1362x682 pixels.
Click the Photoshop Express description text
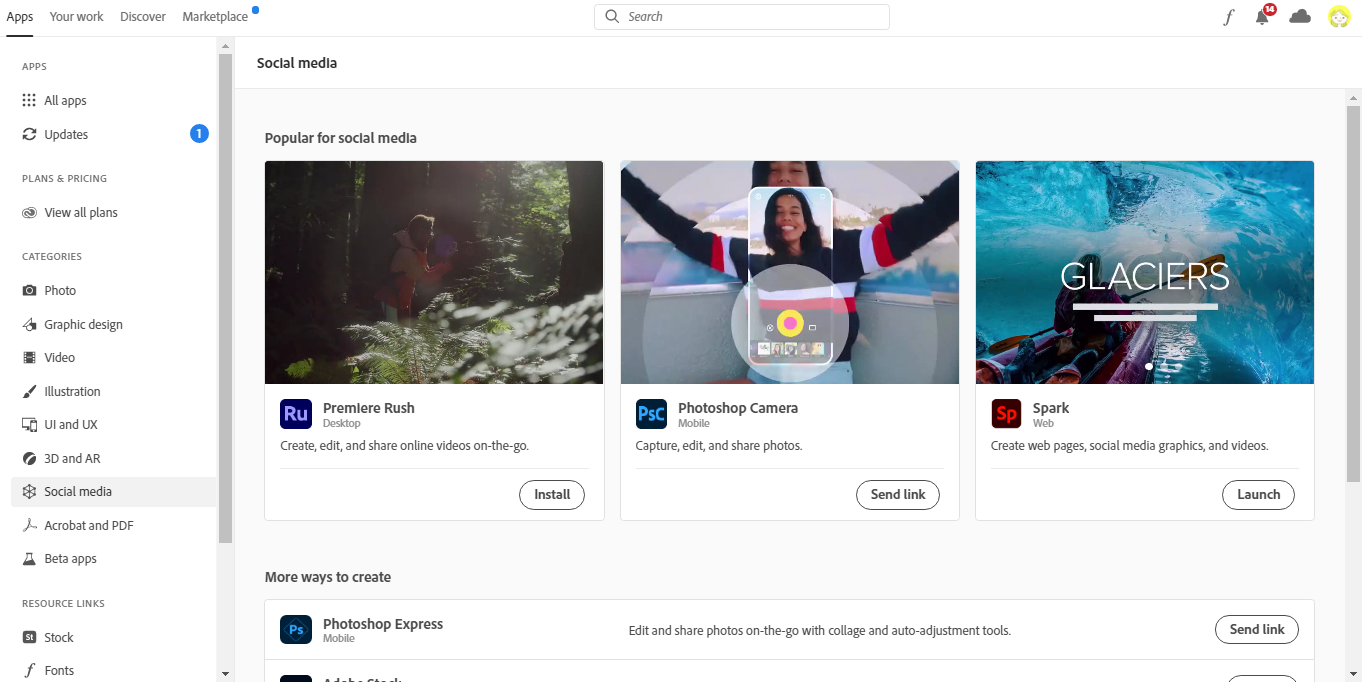(x=820, y=631)
